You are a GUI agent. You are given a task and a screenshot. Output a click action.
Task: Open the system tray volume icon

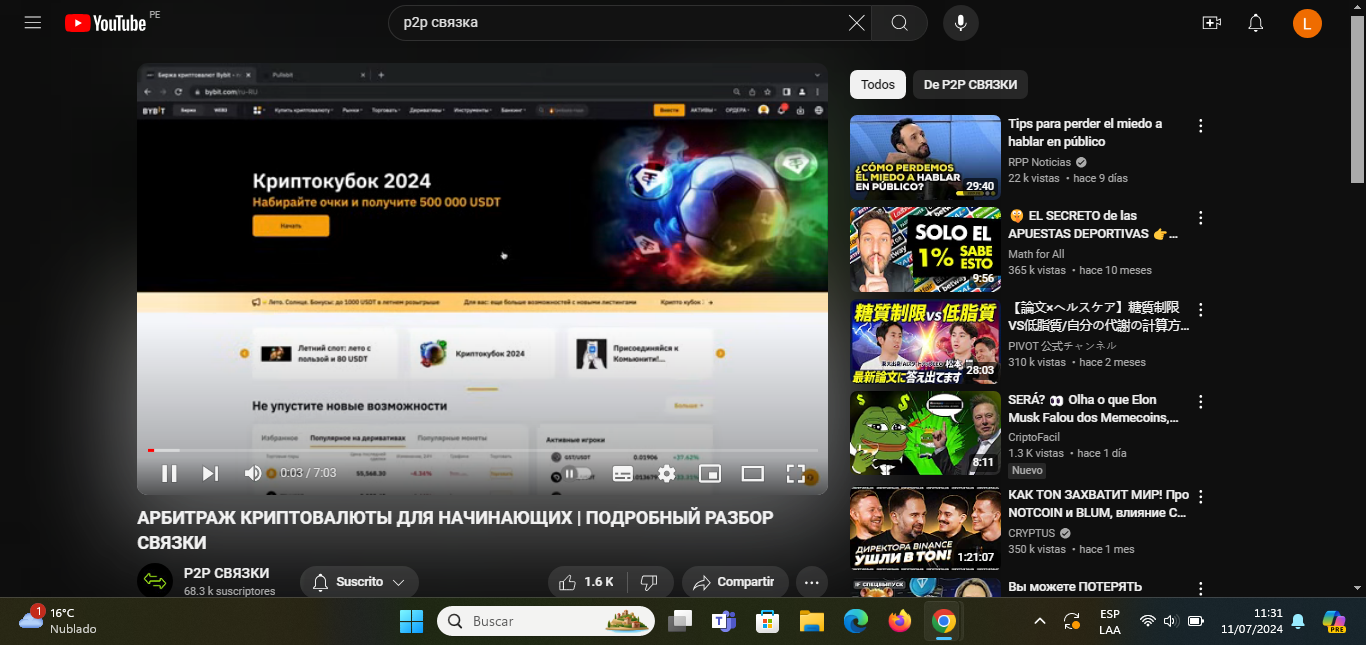tap(1171, 621)
